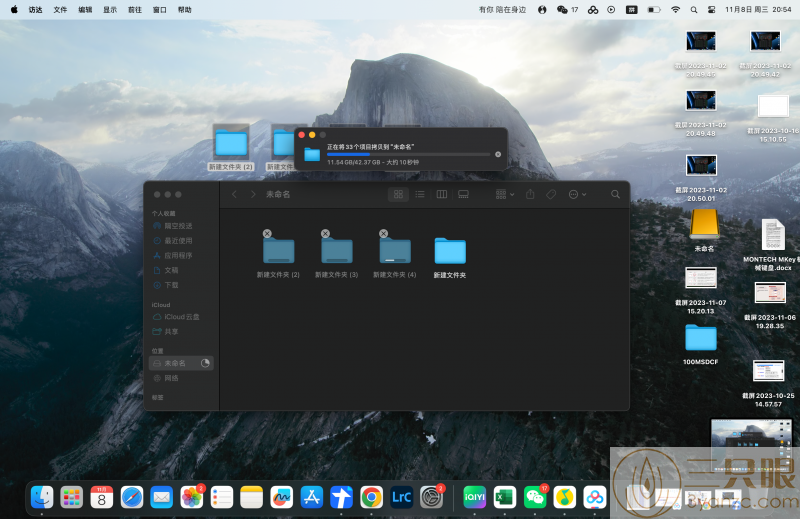Switch Finder window to gallery view
This screenshot has height=519, width=800.
click(x=463, y=194)
